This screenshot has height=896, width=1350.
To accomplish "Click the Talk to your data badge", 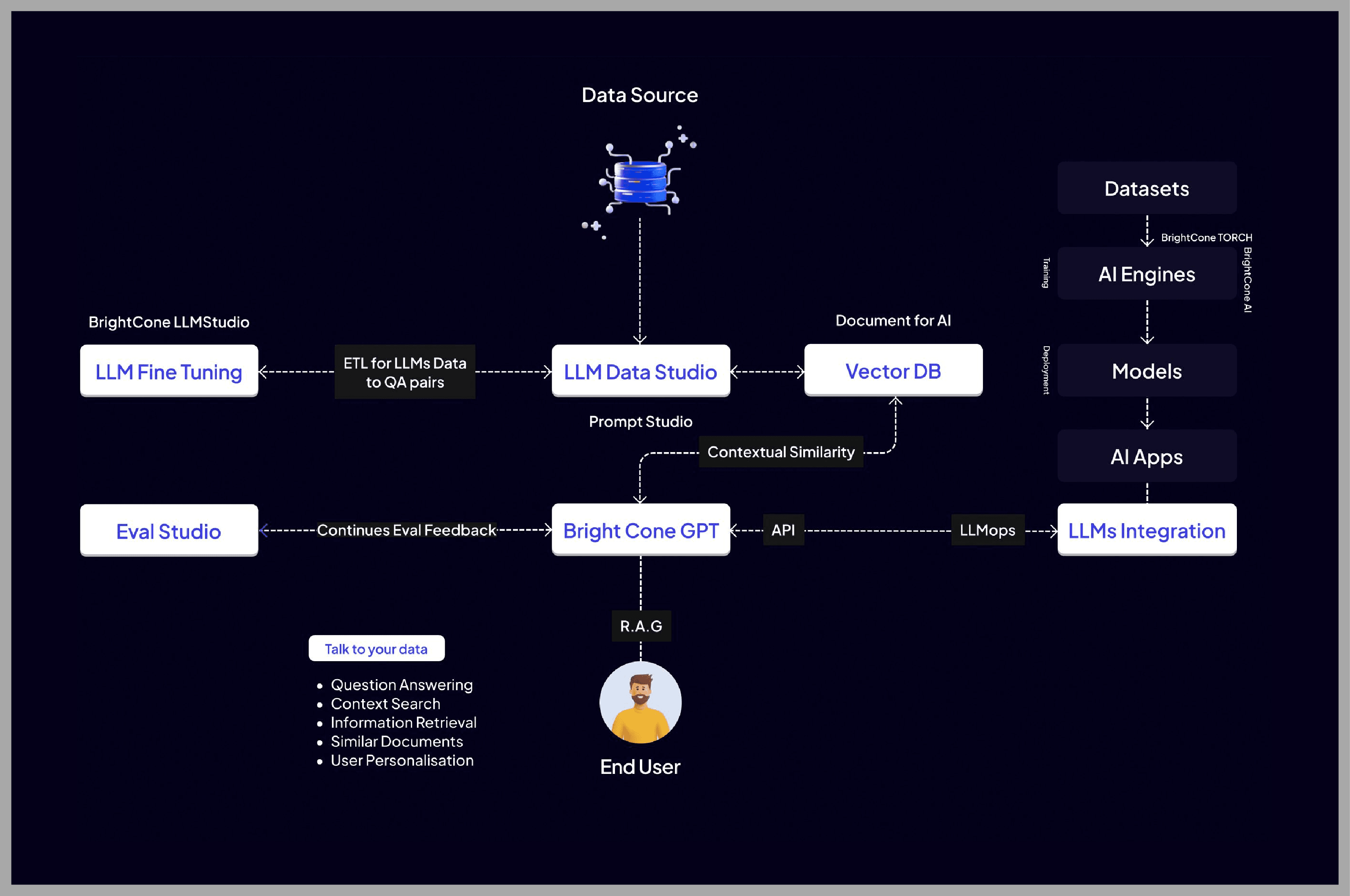I will (376, 649).
